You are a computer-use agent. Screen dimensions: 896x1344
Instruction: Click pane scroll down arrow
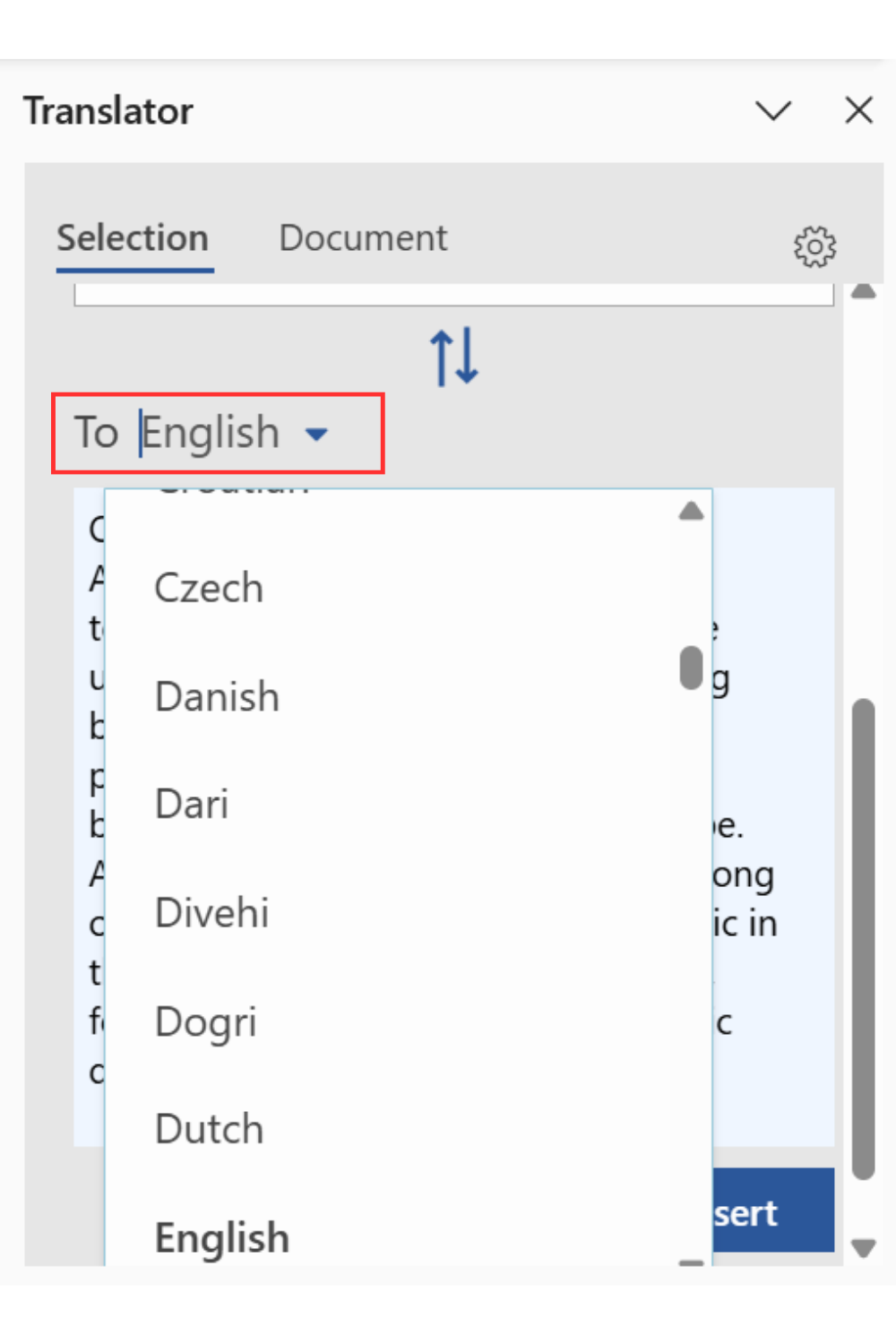pyautogui.click(x=863, y=1248)
